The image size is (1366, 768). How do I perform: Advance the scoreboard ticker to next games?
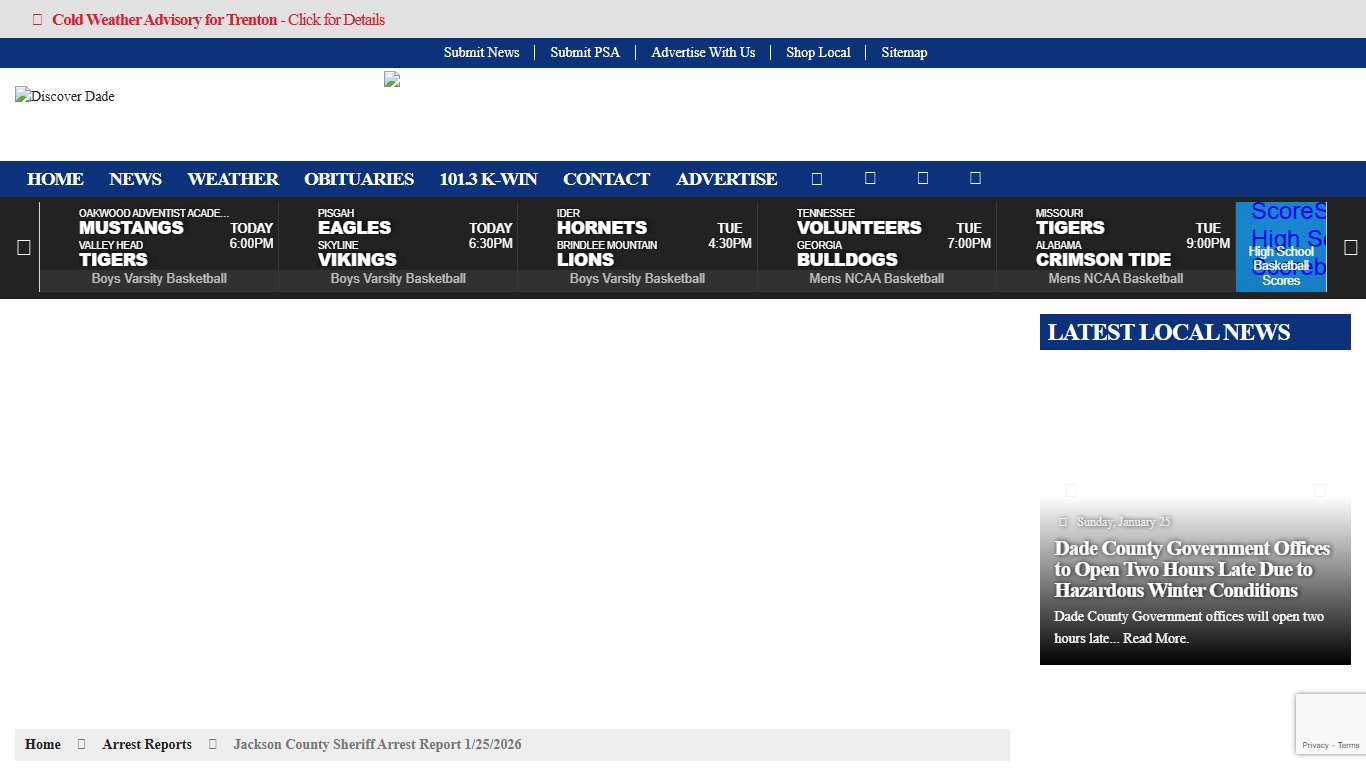(1350, 248)
